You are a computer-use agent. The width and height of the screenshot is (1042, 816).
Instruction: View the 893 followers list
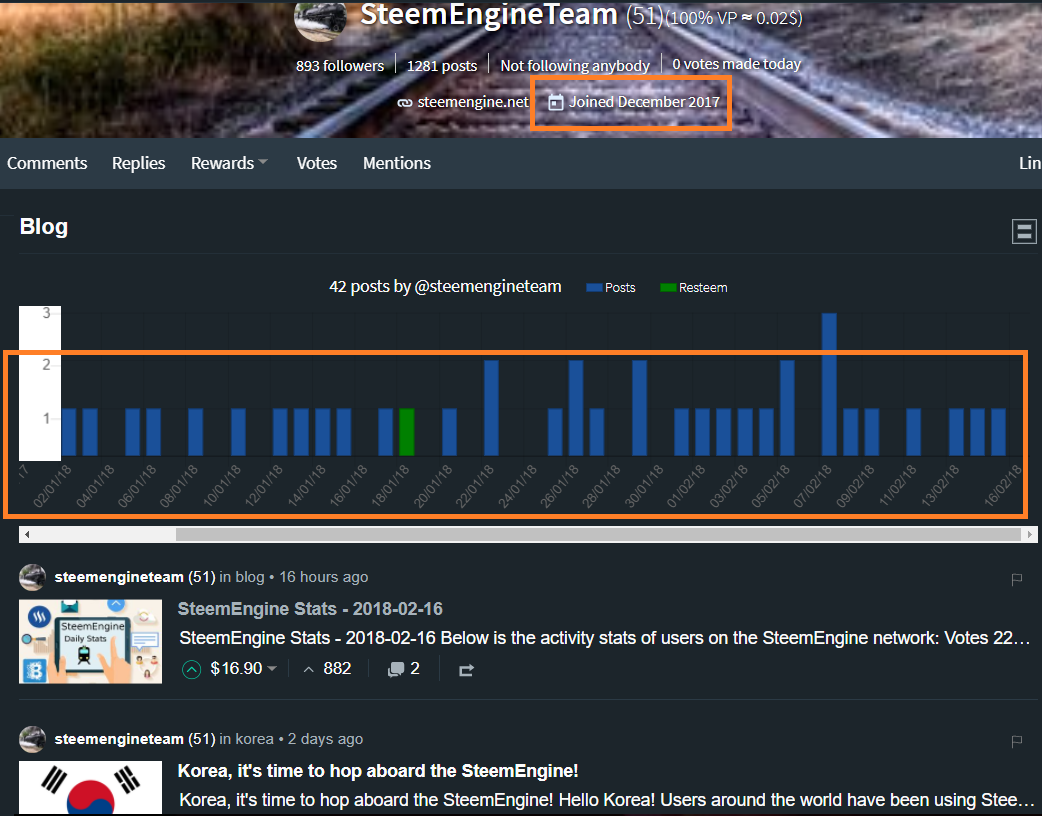tap(340, 66)
